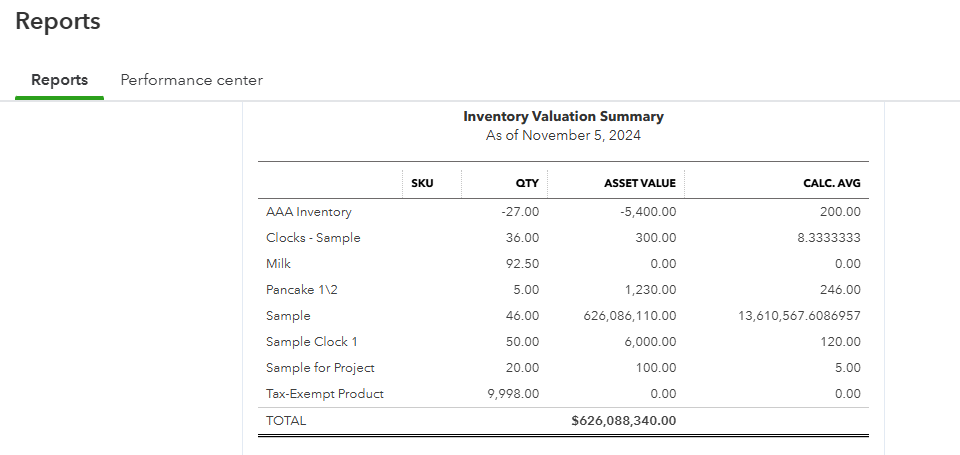
Task: Click the Inventory Valuation Summary report title
Action: 563,117
